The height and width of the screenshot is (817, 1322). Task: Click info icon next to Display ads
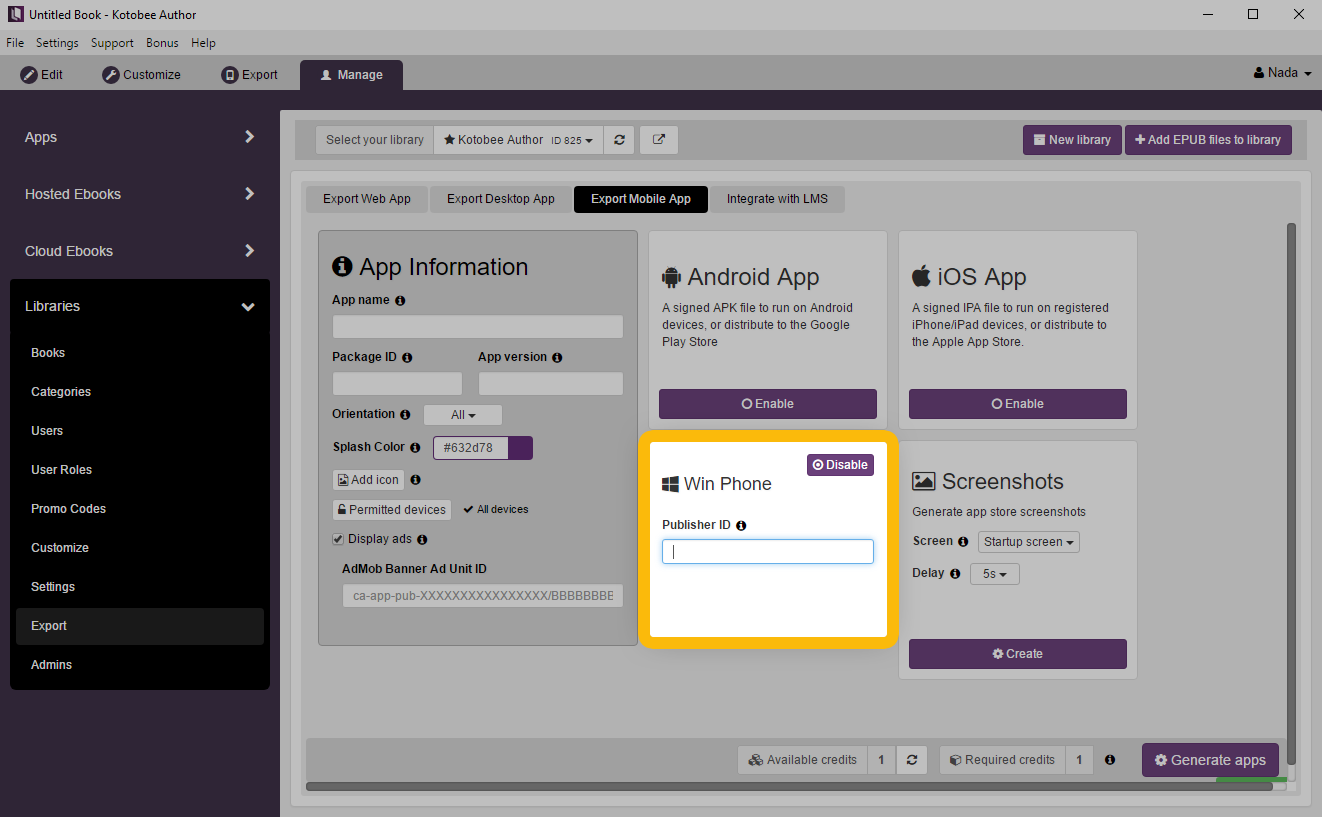point(422,539)
